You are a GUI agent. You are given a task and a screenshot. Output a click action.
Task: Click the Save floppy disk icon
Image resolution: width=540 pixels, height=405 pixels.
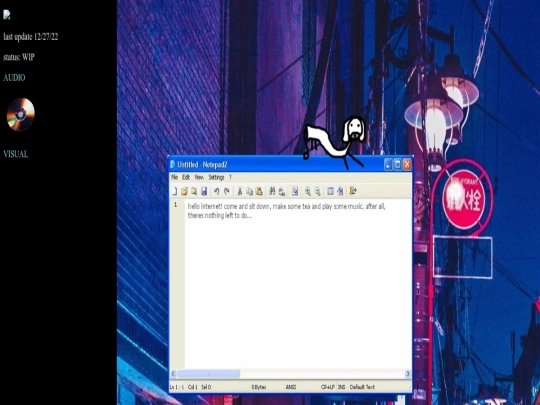click(204, 191)
